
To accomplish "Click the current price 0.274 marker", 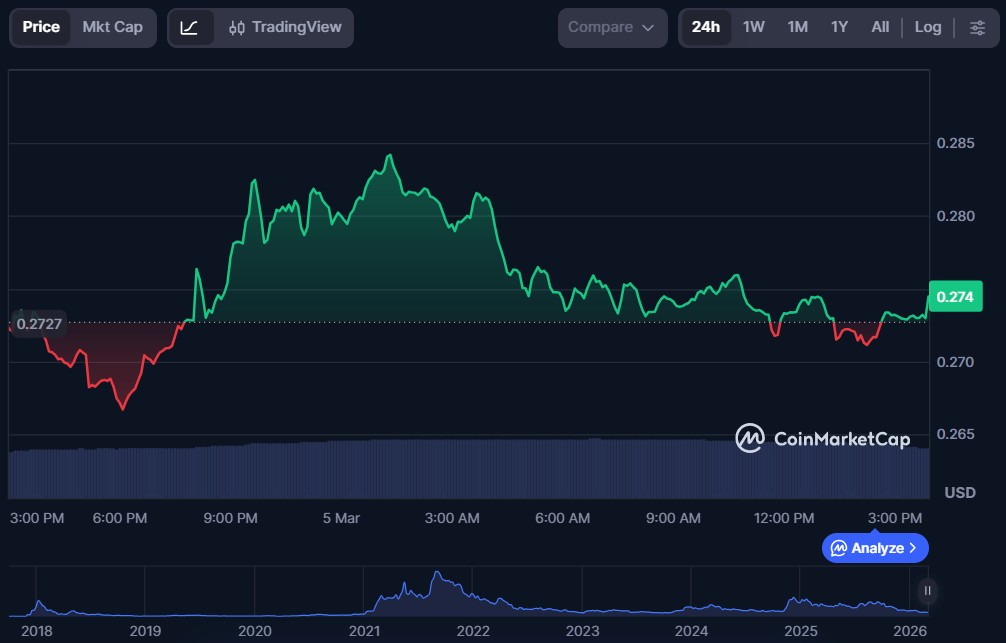I will pyautogui.click(x=954, y=296).
